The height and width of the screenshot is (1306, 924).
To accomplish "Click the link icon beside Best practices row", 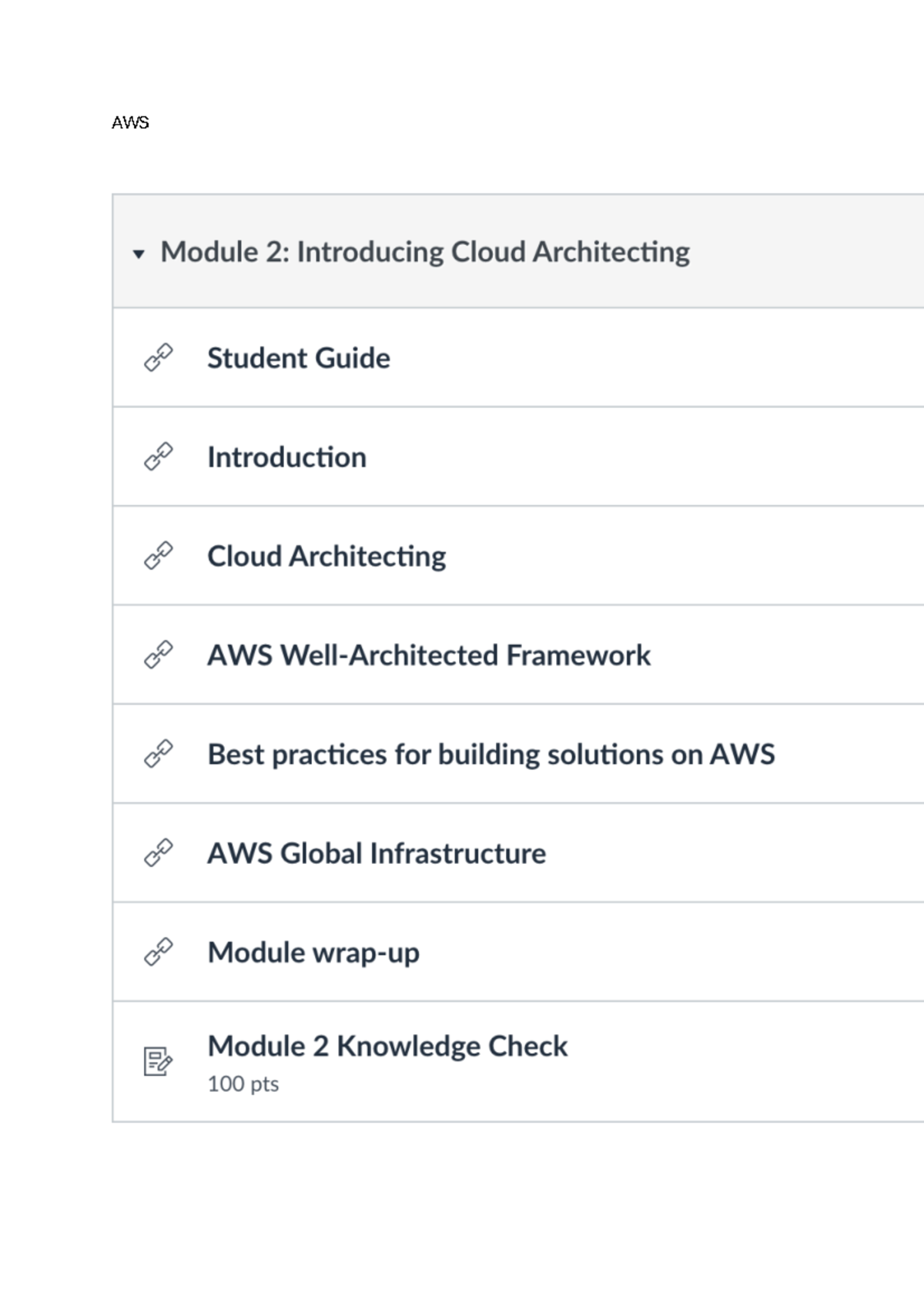I will click(x=159, y=754).
